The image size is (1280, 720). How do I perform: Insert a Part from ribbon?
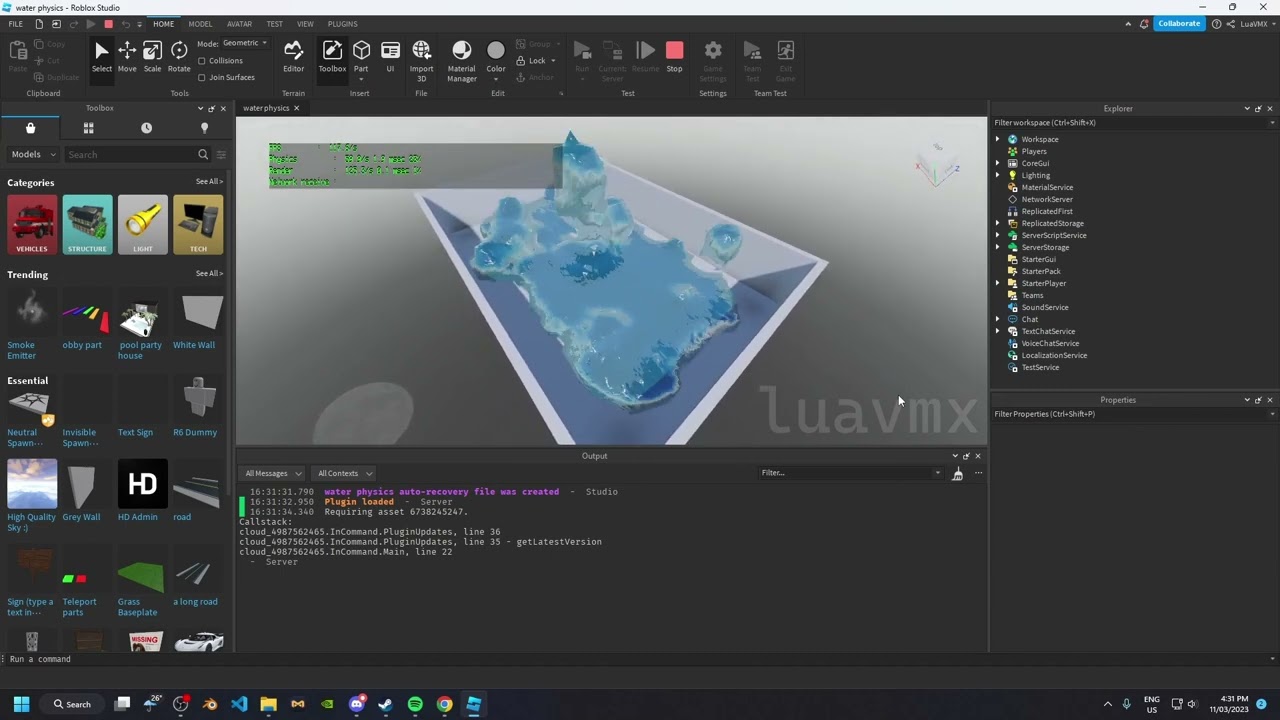[361, 57]
